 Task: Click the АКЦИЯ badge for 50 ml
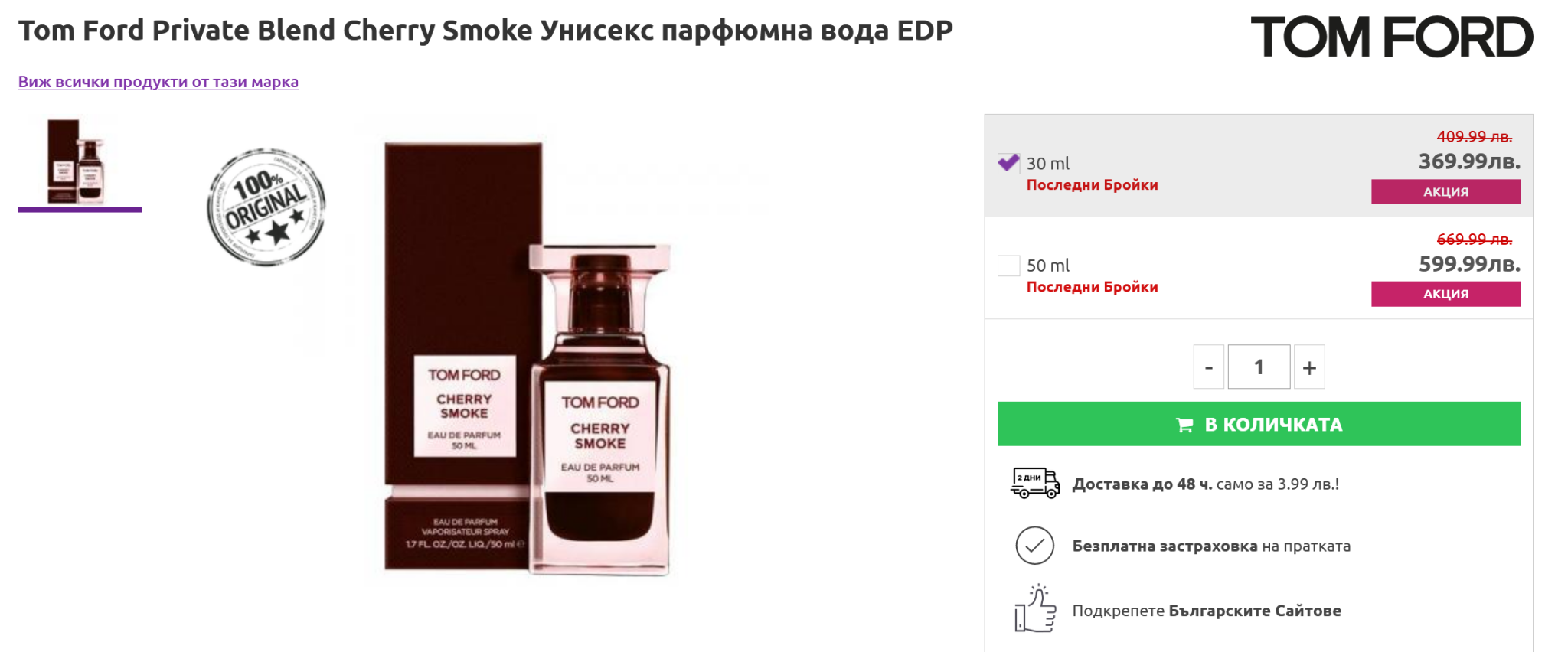coord(1445,294)
